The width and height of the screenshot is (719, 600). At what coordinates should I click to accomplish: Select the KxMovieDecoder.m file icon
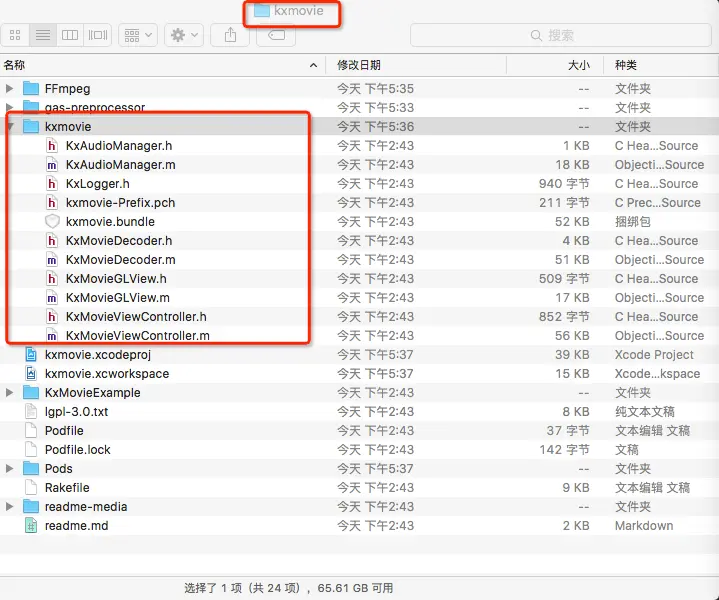pos(52,260)
